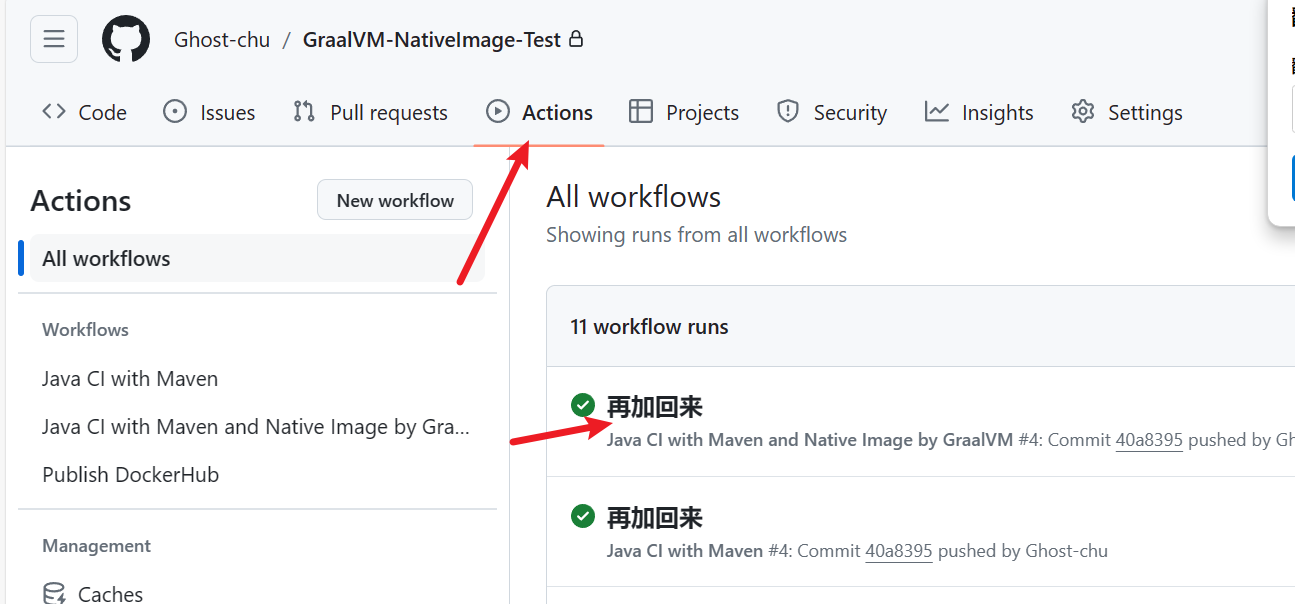Click the Insights graph icon
Viewport: 1295px width, 604px height.
coord(937,111)
